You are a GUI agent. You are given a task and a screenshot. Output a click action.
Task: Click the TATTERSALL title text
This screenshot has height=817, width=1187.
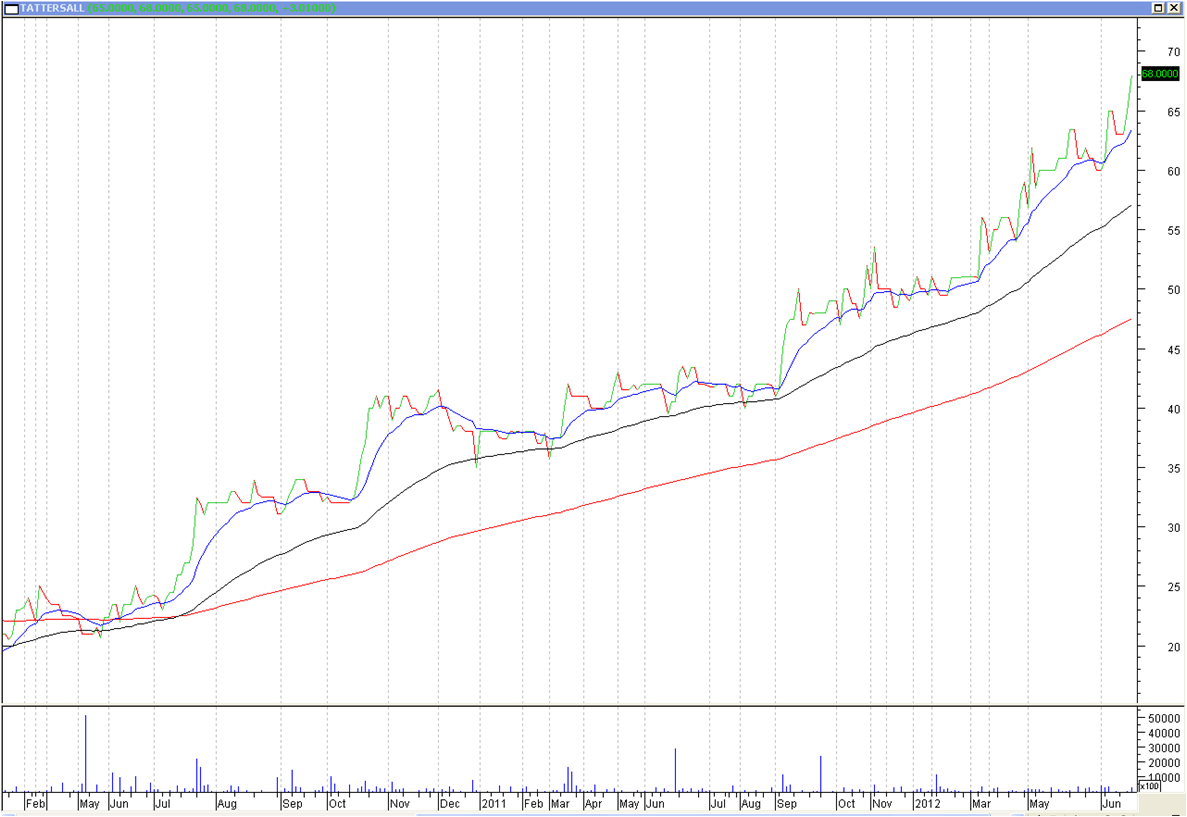click(52, 8)
